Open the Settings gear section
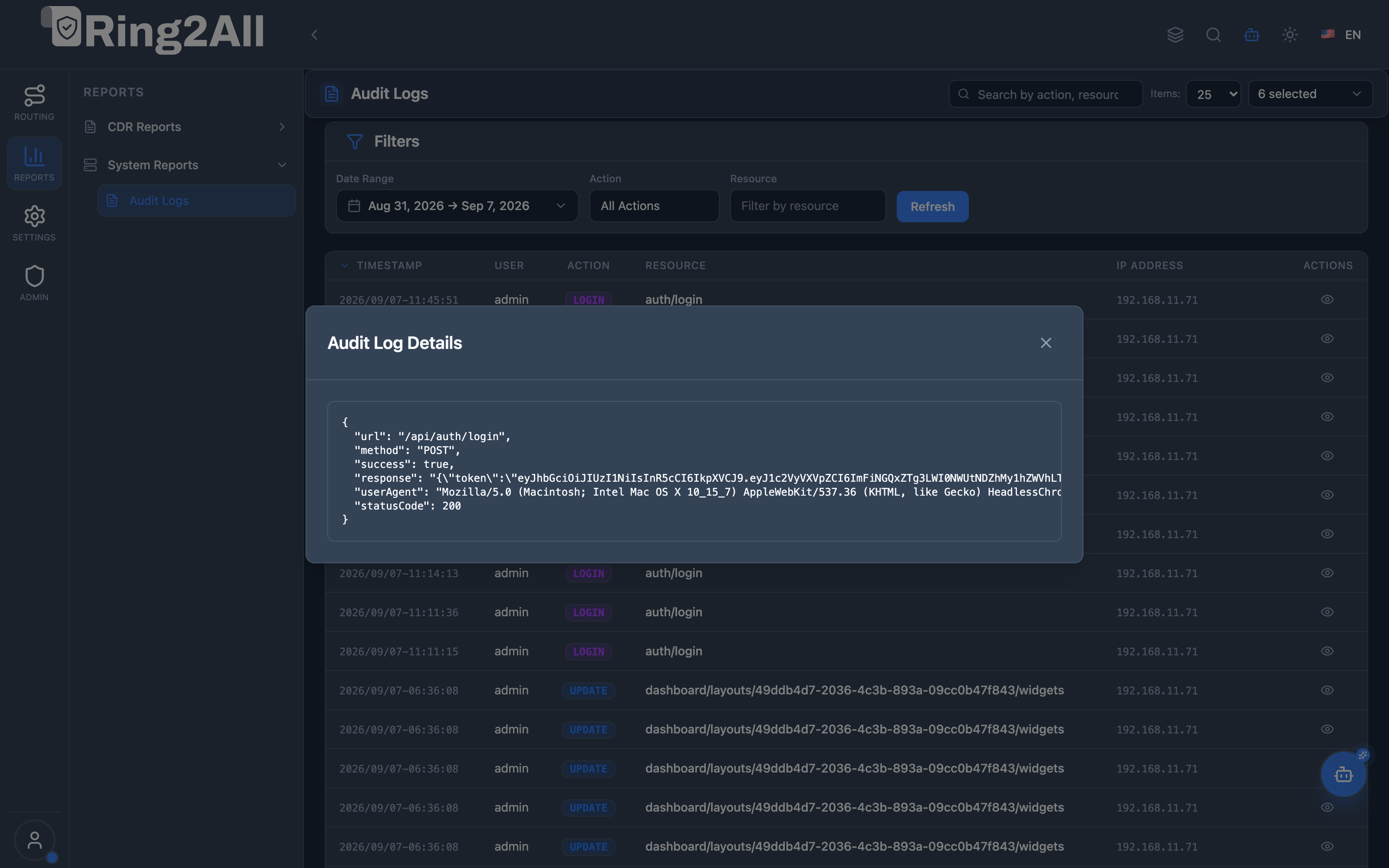The width and height of the screenshot is (1389, 868). (x=34, y=224)
